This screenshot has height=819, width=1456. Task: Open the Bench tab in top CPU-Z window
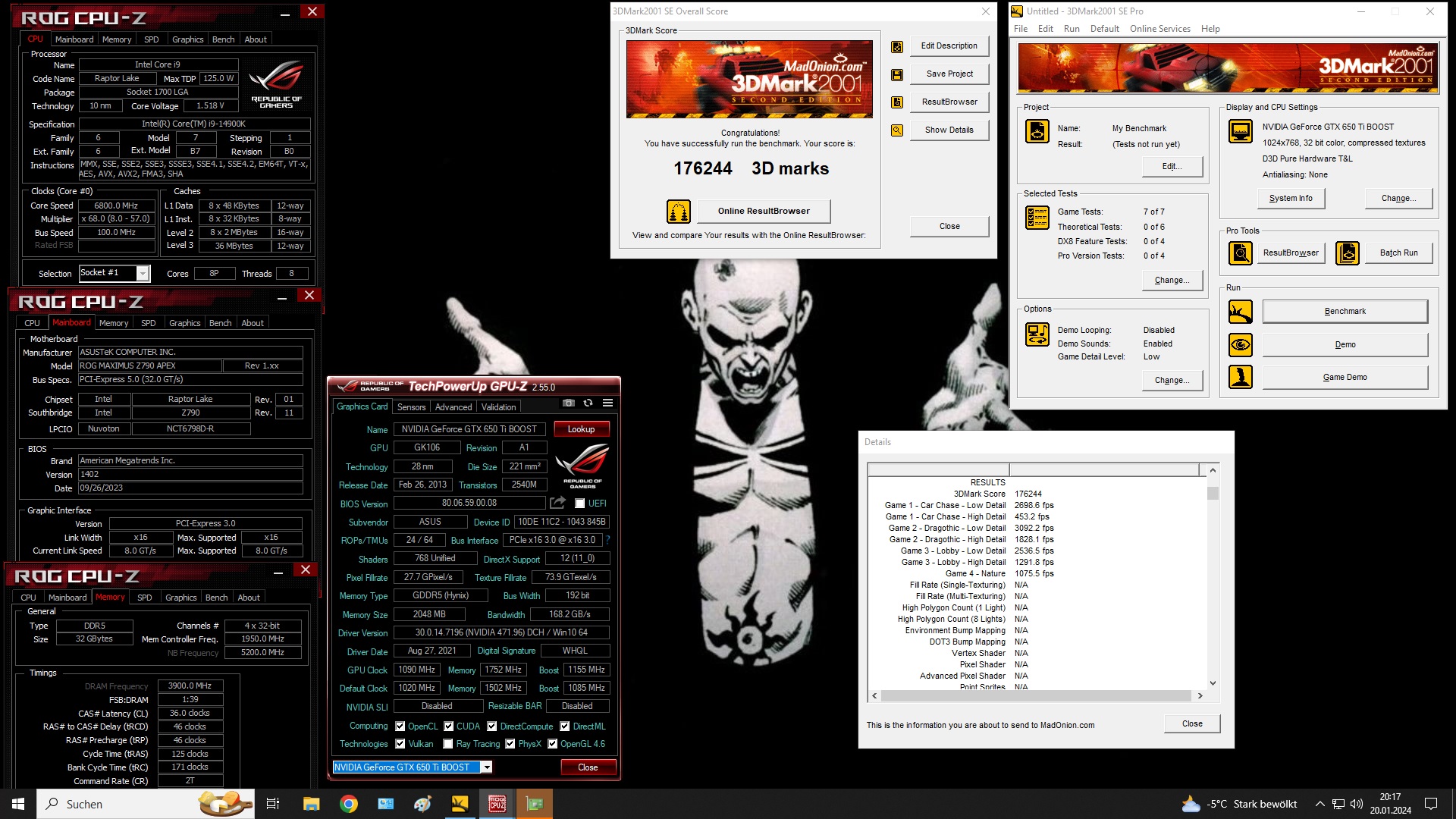[223, 39]
